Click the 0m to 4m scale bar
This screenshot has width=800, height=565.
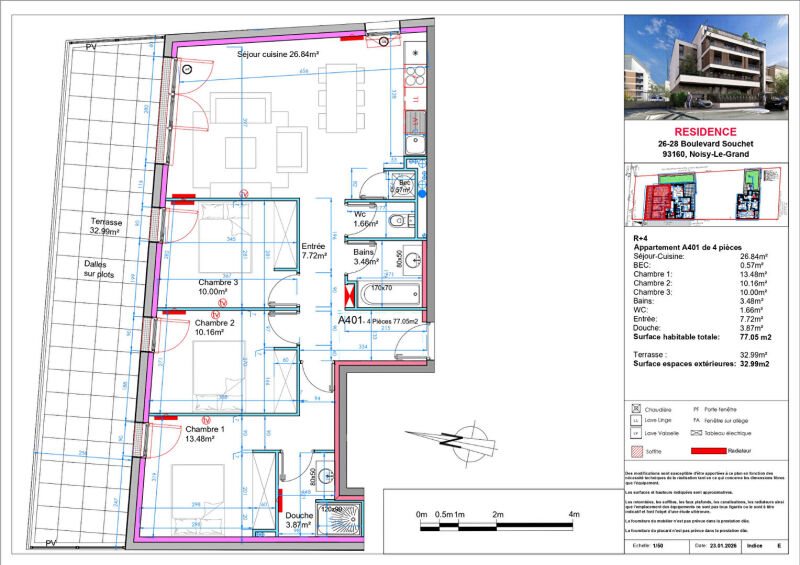click(x=497, y=523)
